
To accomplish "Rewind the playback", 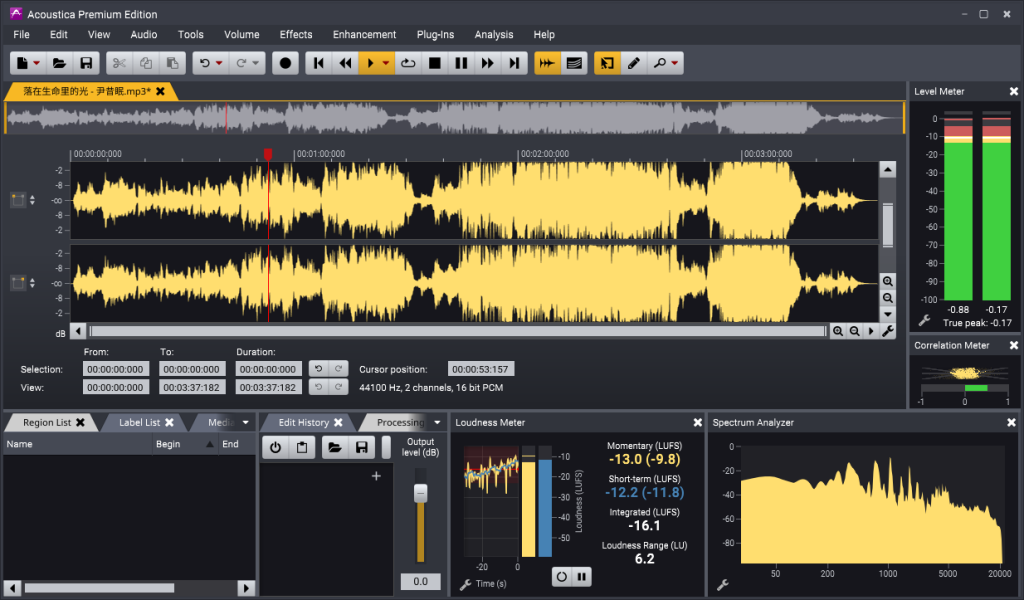I will (x=345, y=63).
